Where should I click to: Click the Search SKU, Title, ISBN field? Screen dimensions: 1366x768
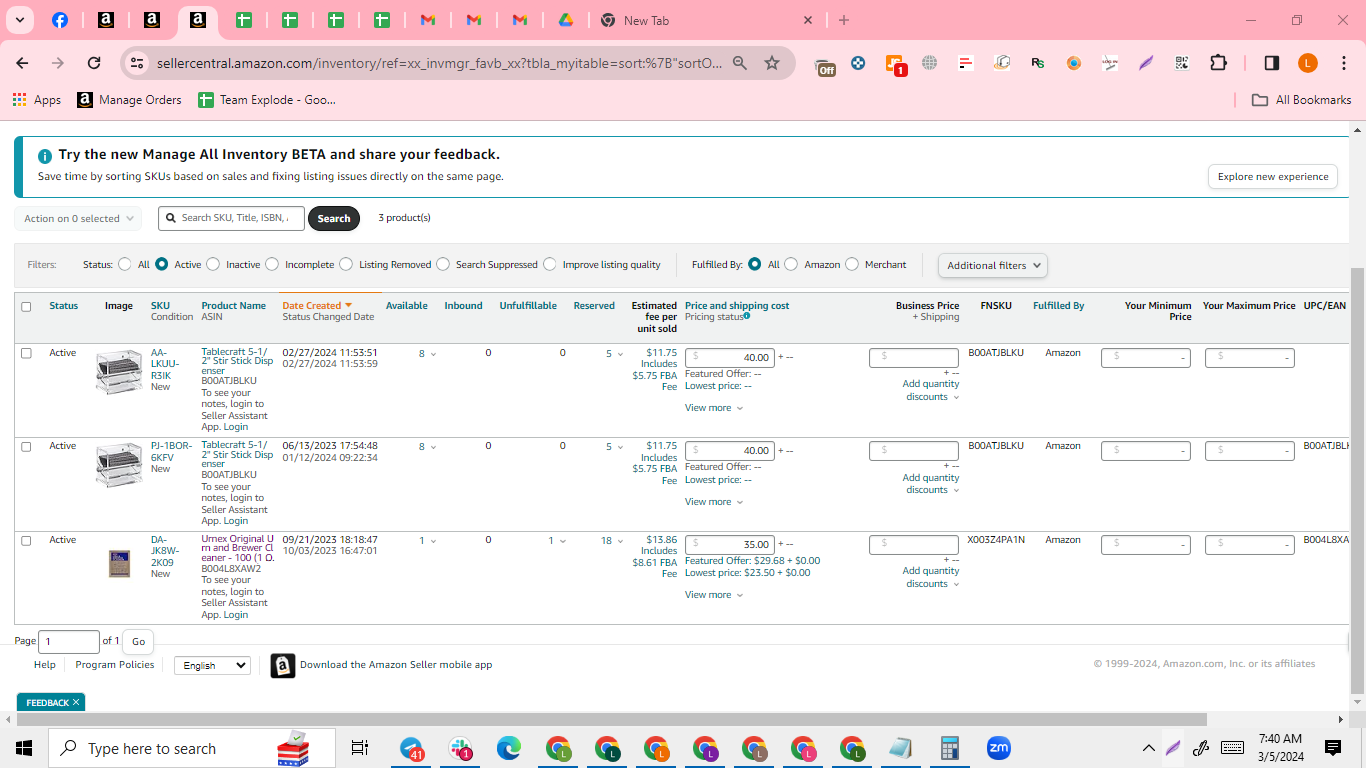231,218
